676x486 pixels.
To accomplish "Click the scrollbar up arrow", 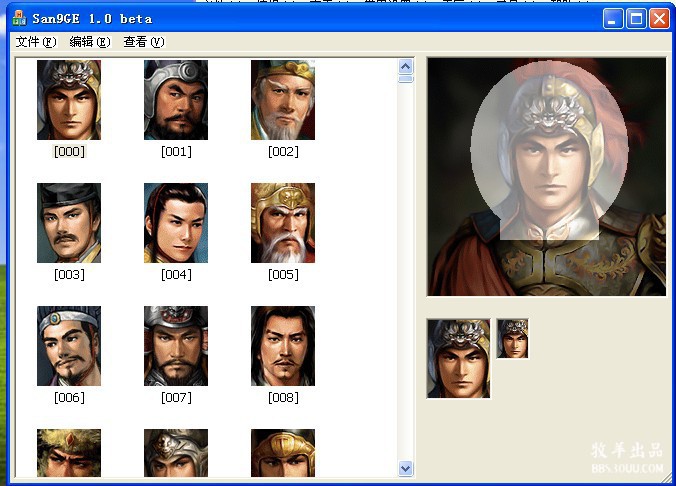I will coord(406,66).
